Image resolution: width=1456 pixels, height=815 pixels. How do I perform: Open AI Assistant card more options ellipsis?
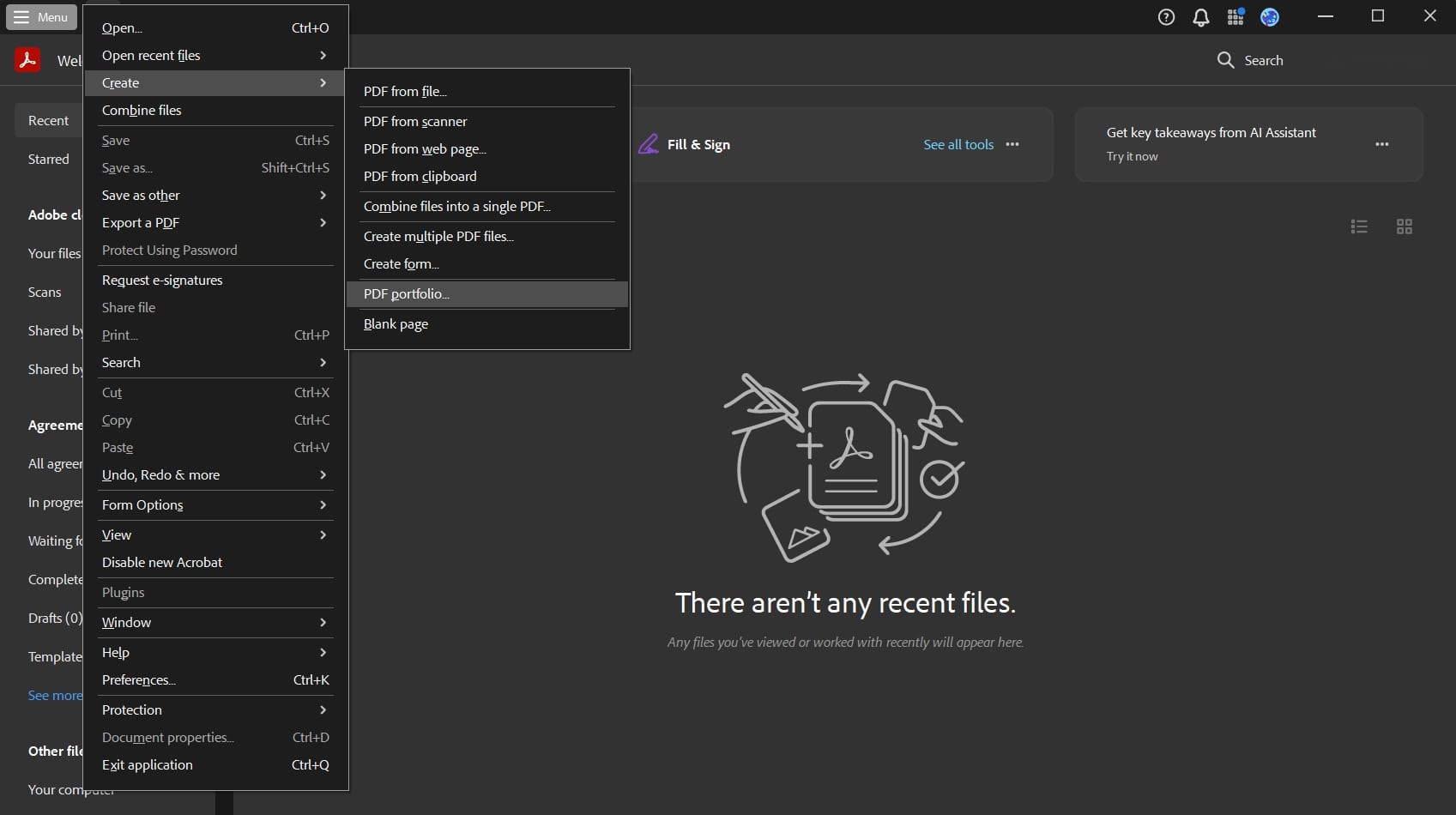point(1382,144)
